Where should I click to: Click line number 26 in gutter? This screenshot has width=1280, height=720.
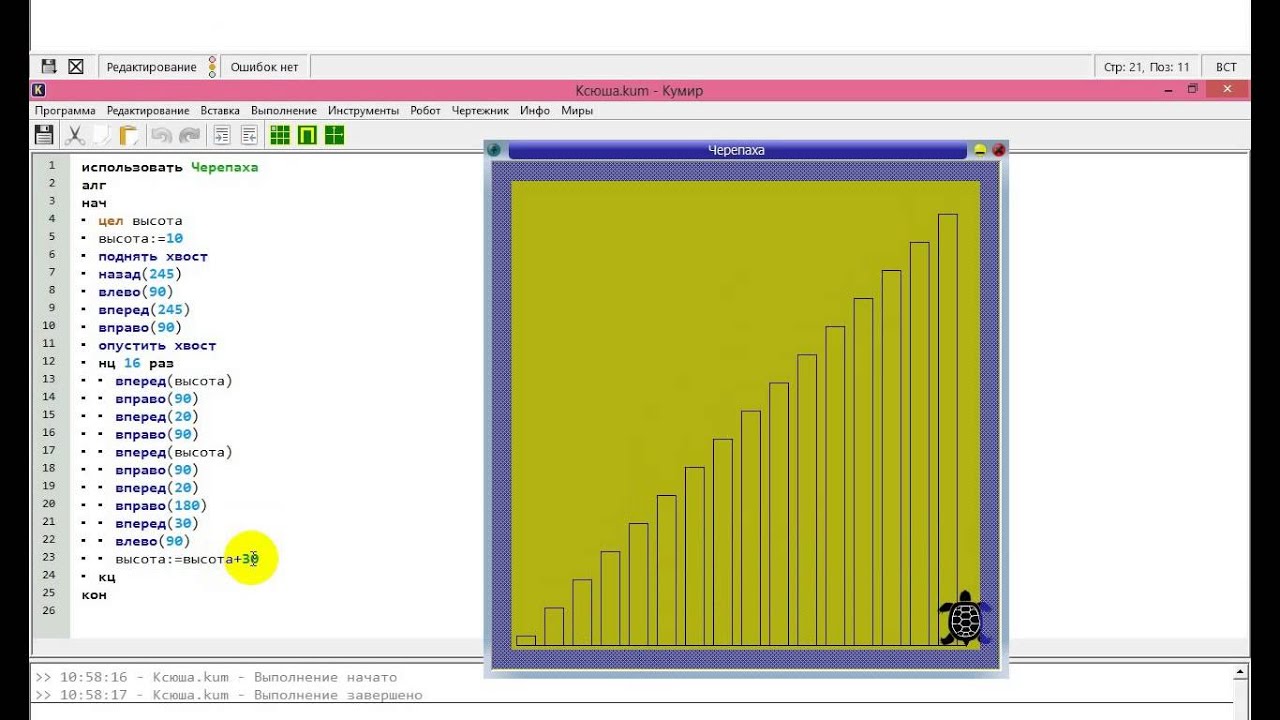[x=50, y=610]
